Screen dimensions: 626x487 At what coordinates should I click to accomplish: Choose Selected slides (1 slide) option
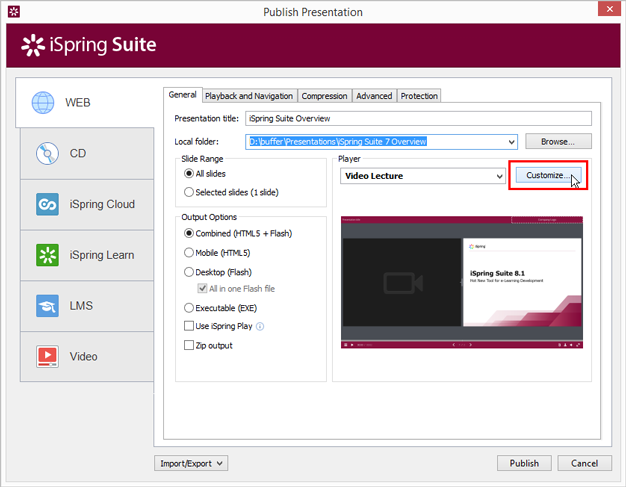[x=189, y=192]
